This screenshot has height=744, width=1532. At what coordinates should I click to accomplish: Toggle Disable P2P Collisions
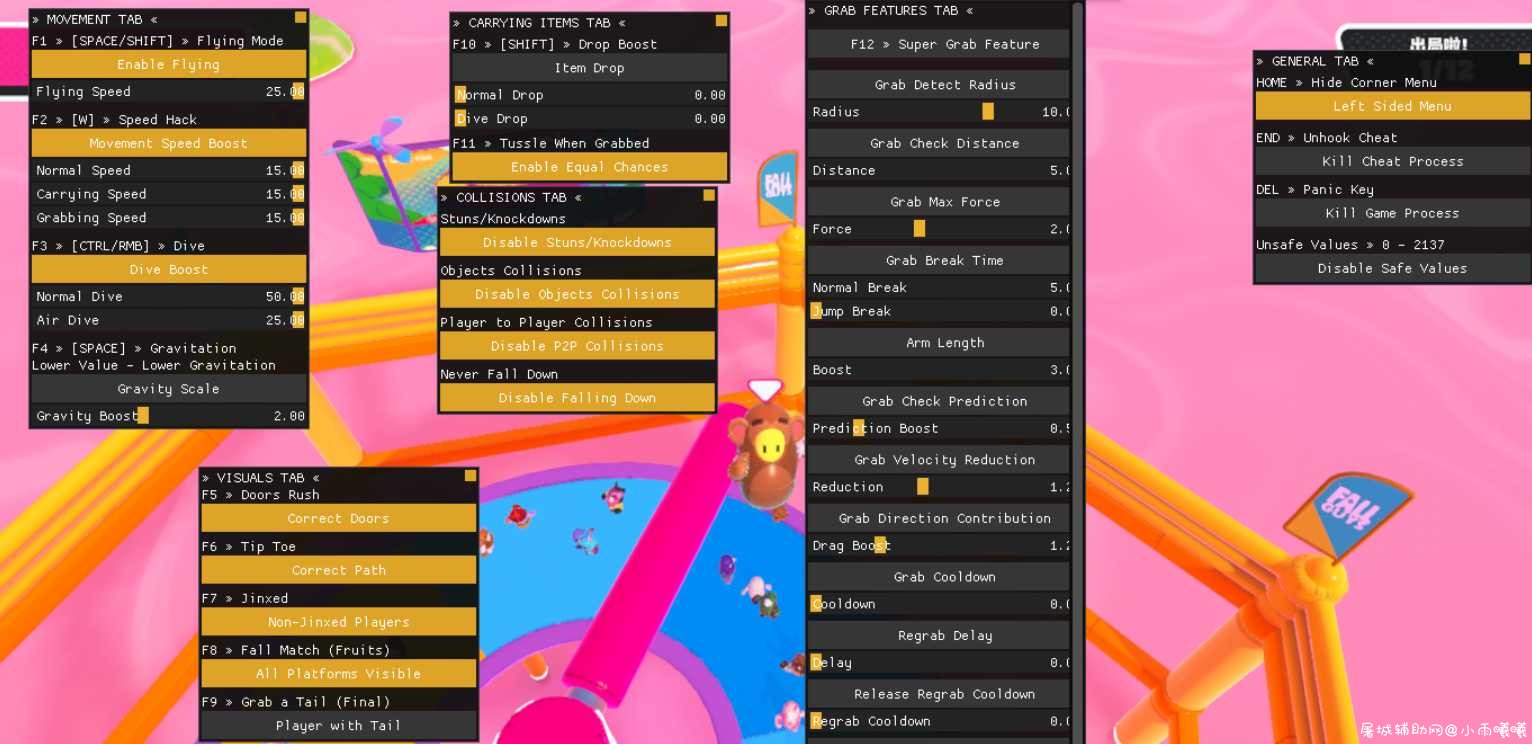[x=577, y=346]
